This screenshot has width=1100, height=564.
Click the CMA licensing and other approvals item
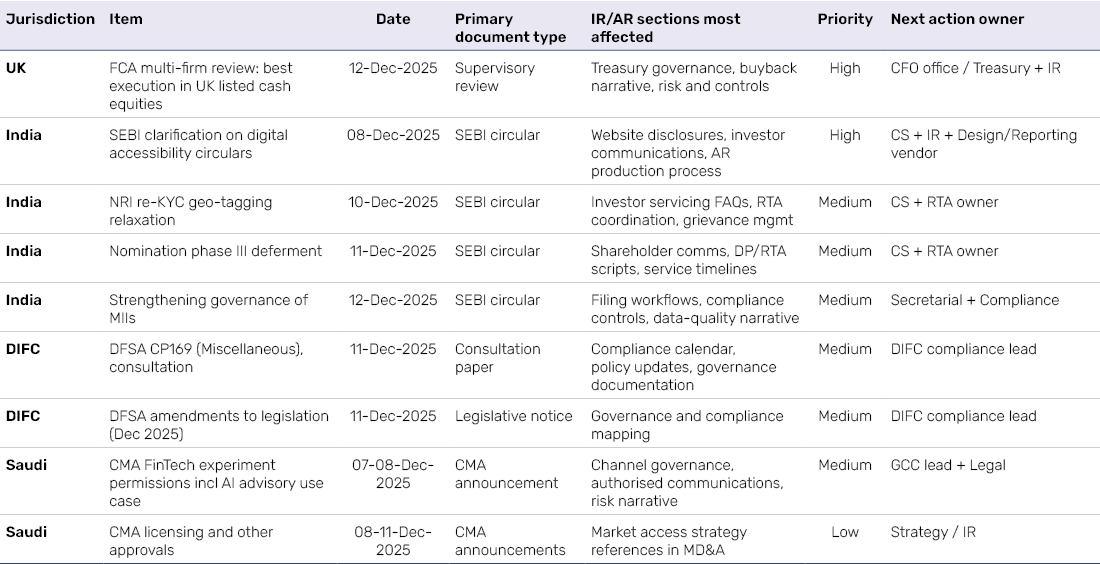(x=191, y=541)
